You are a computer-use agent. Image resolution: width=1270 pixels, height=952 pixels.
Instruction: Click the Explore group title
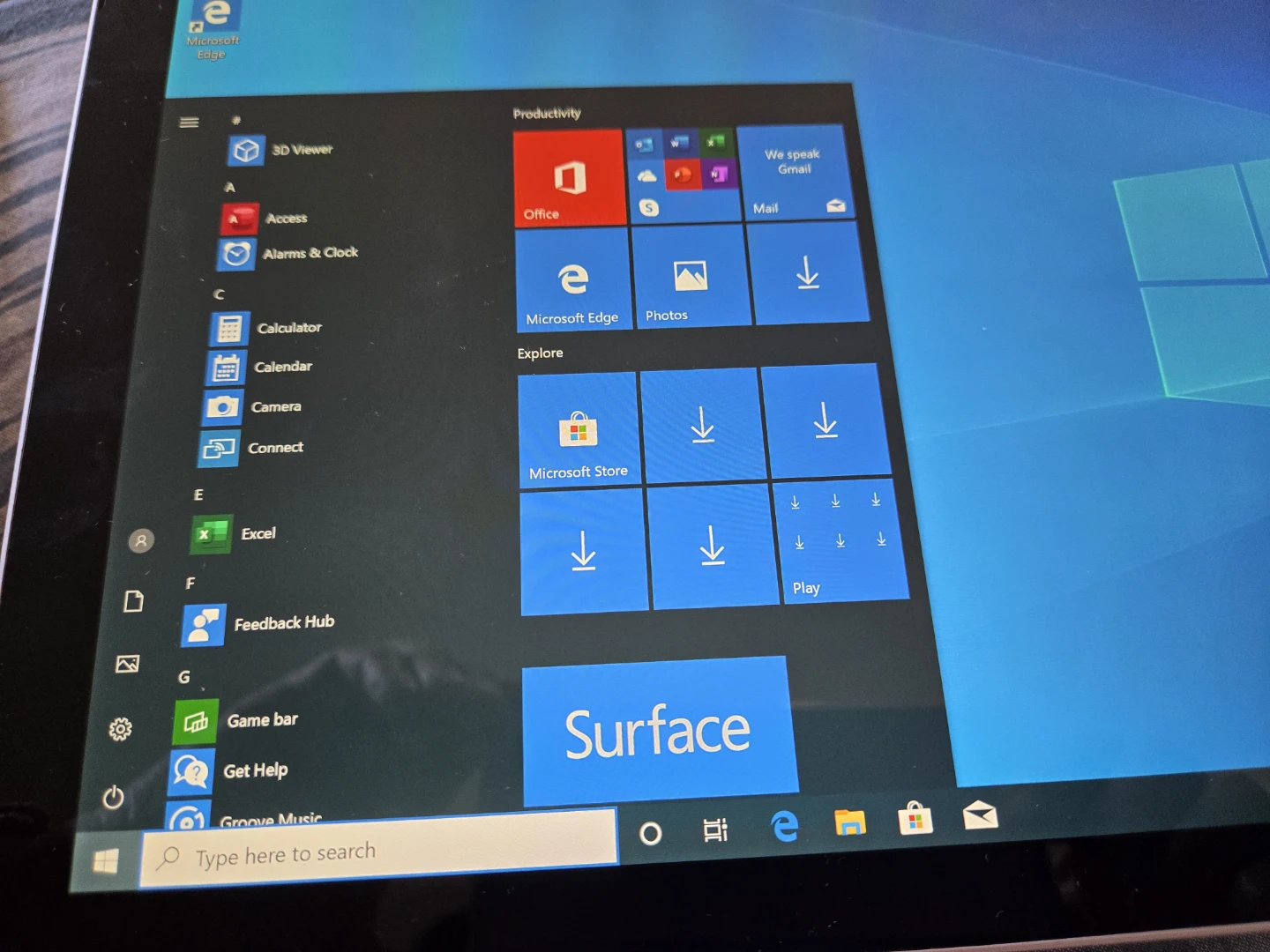pos(540,353)
